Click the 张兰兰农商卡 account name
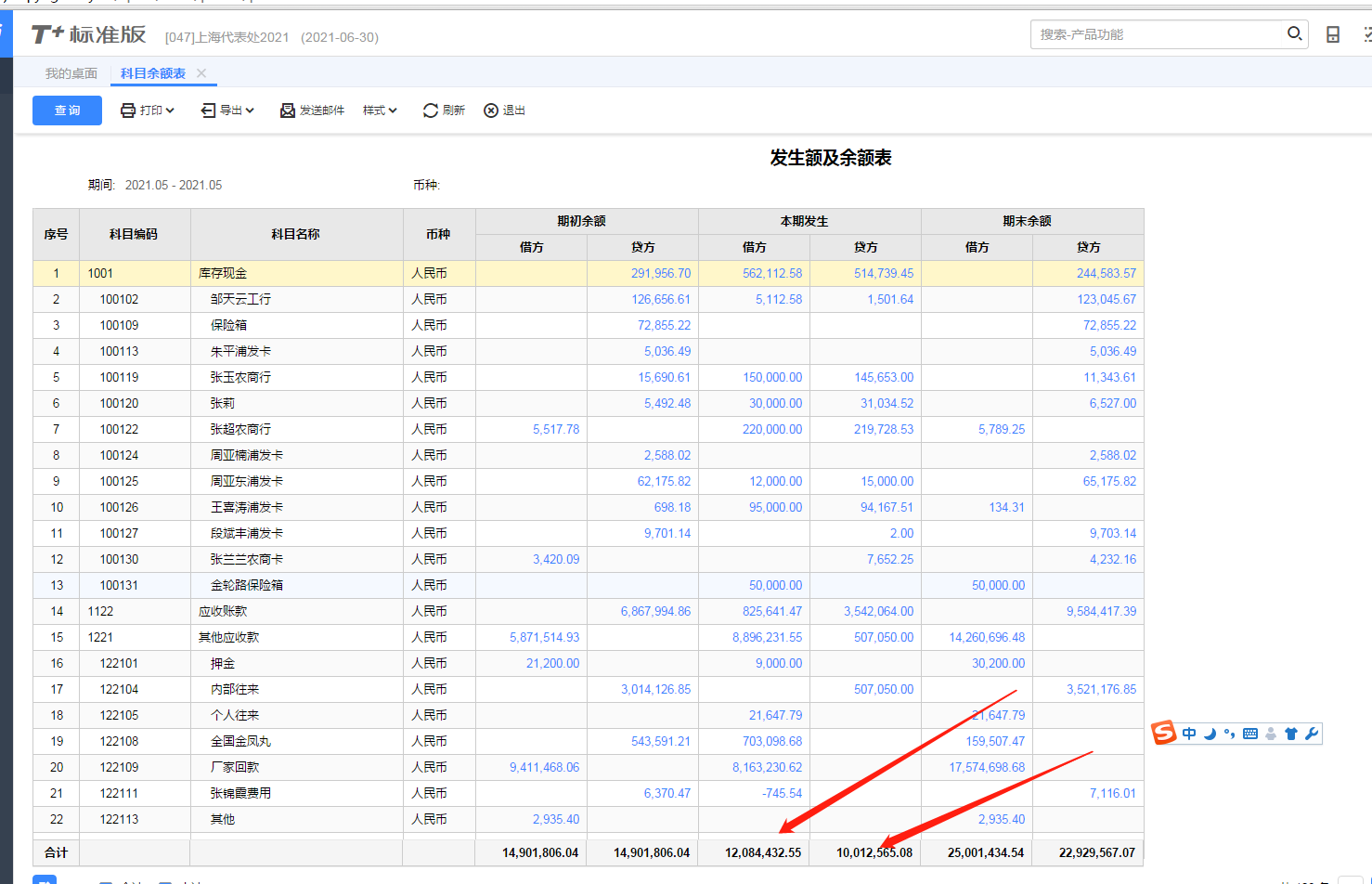The height and width of the screenshot is (884, 1372). [247, 559]
